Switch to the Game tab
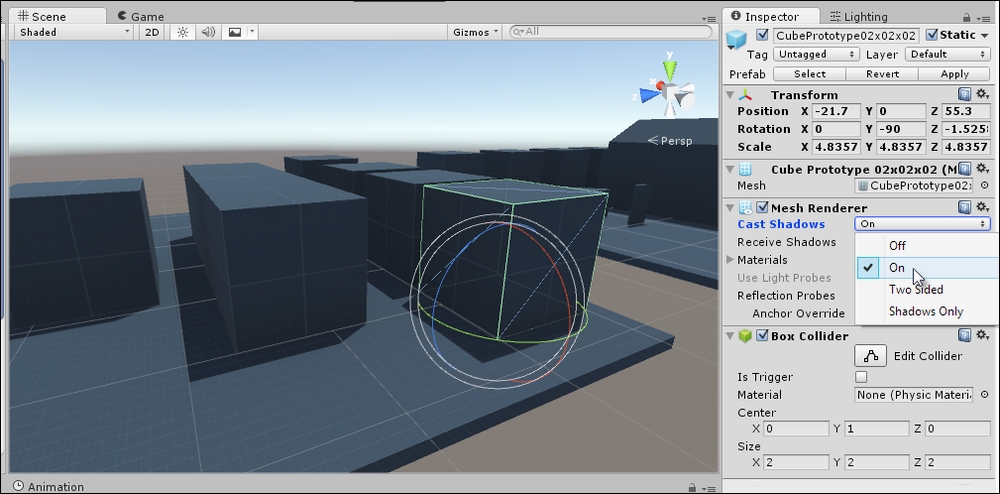The width and height of the screenshot is (1000, 494). 140,16
